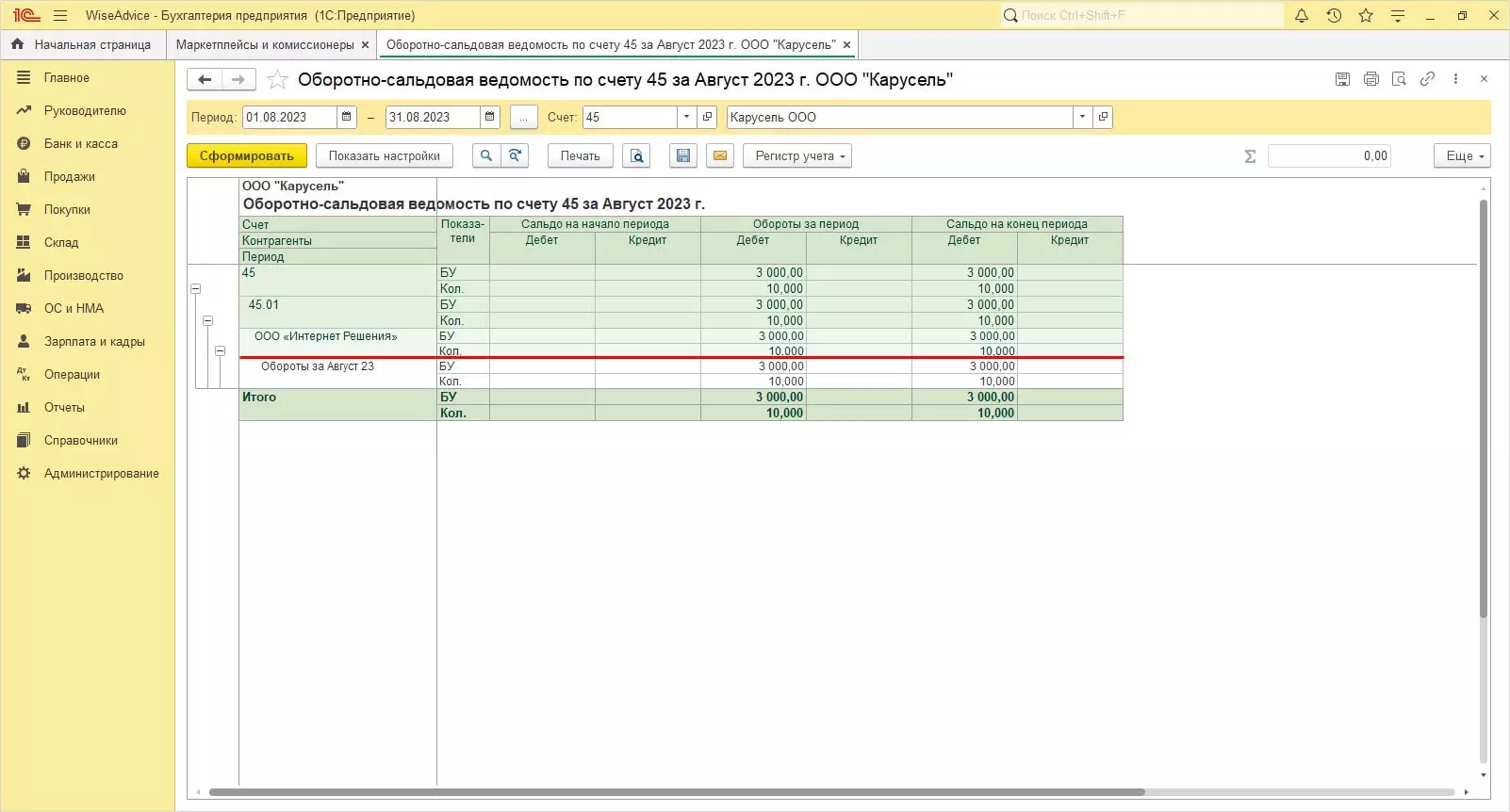
Task: Expand the Регистр учета dropdown
Action: (x=796, y=156)
